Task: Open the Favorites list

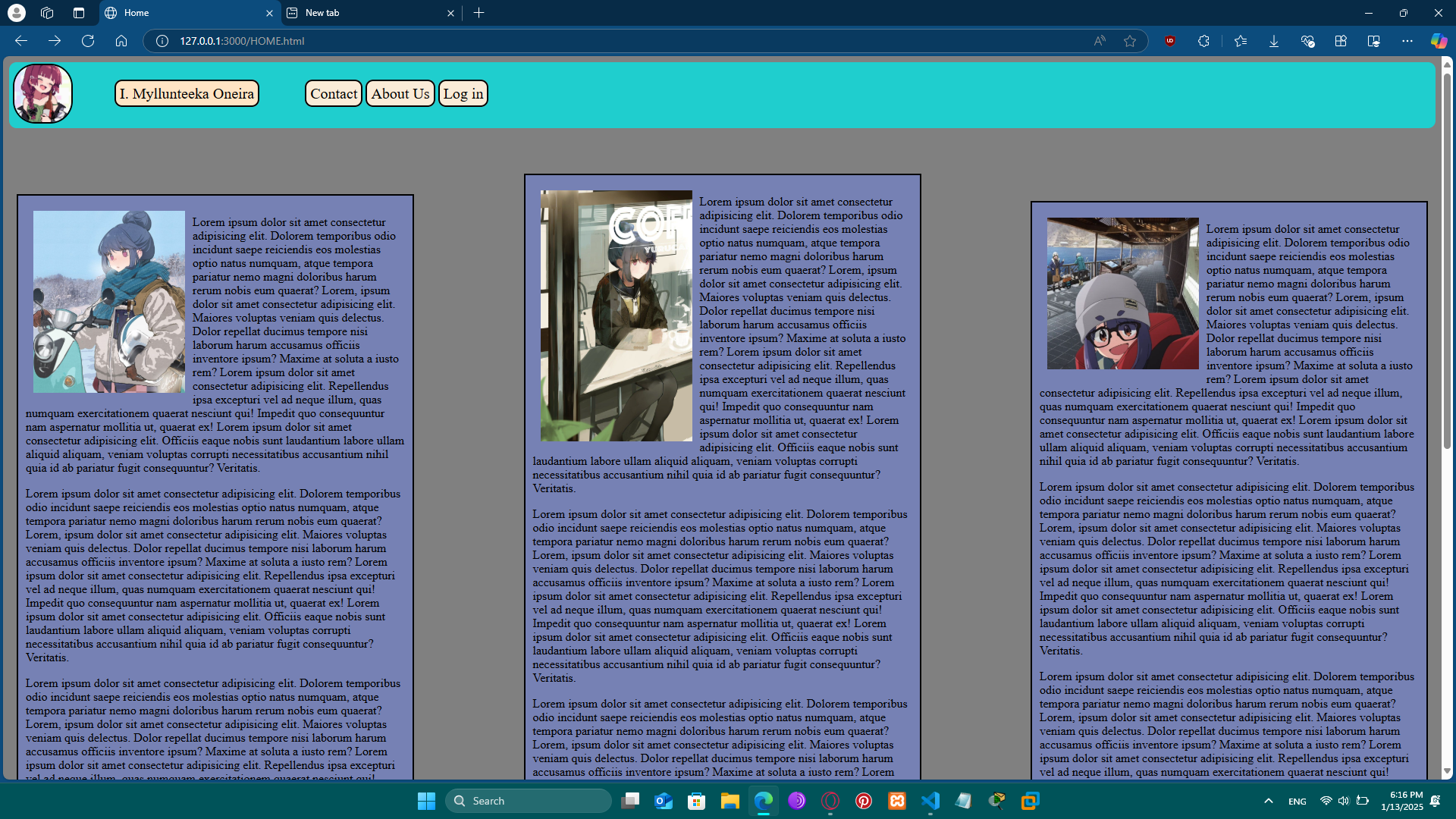Action: click(x=1241, y=41)
